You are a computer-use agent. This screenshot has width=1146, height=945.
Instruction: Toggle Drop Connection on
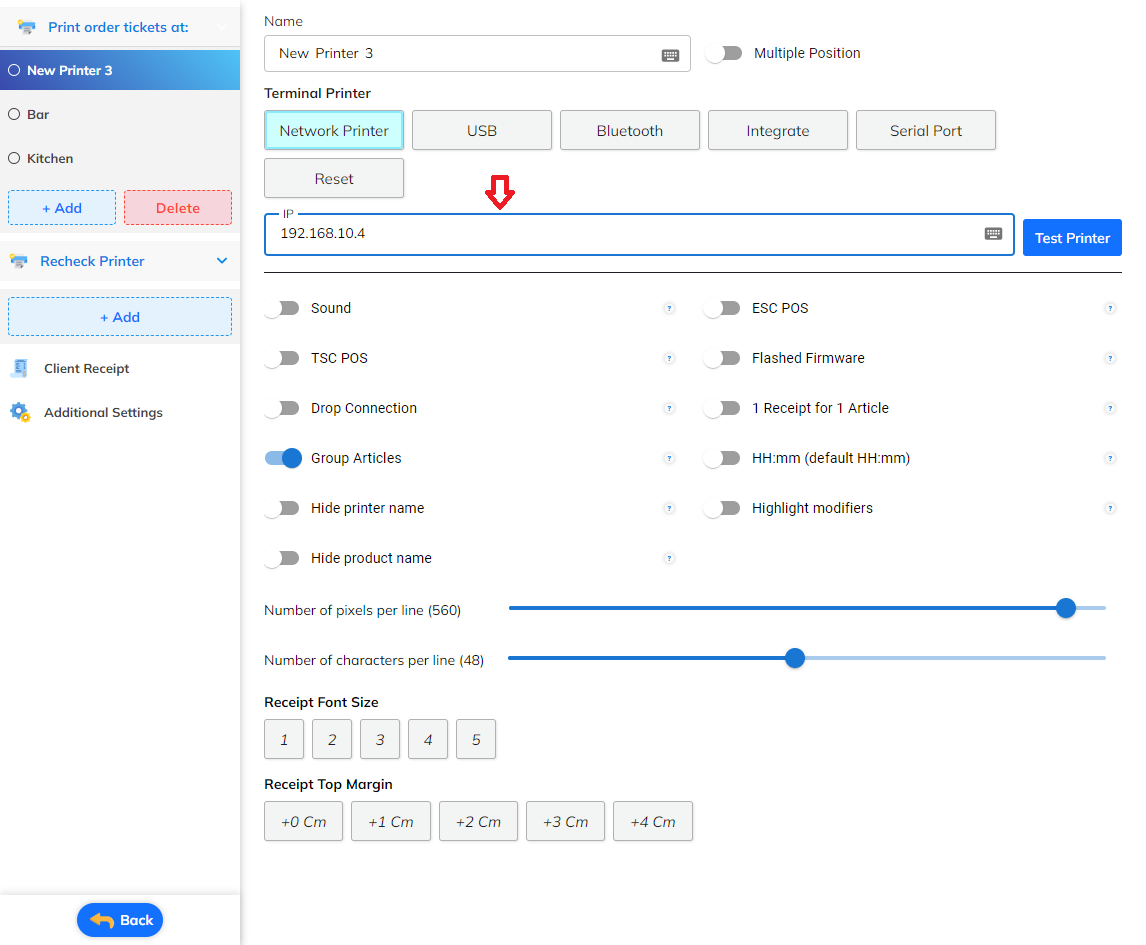click(x=282, y=408)
